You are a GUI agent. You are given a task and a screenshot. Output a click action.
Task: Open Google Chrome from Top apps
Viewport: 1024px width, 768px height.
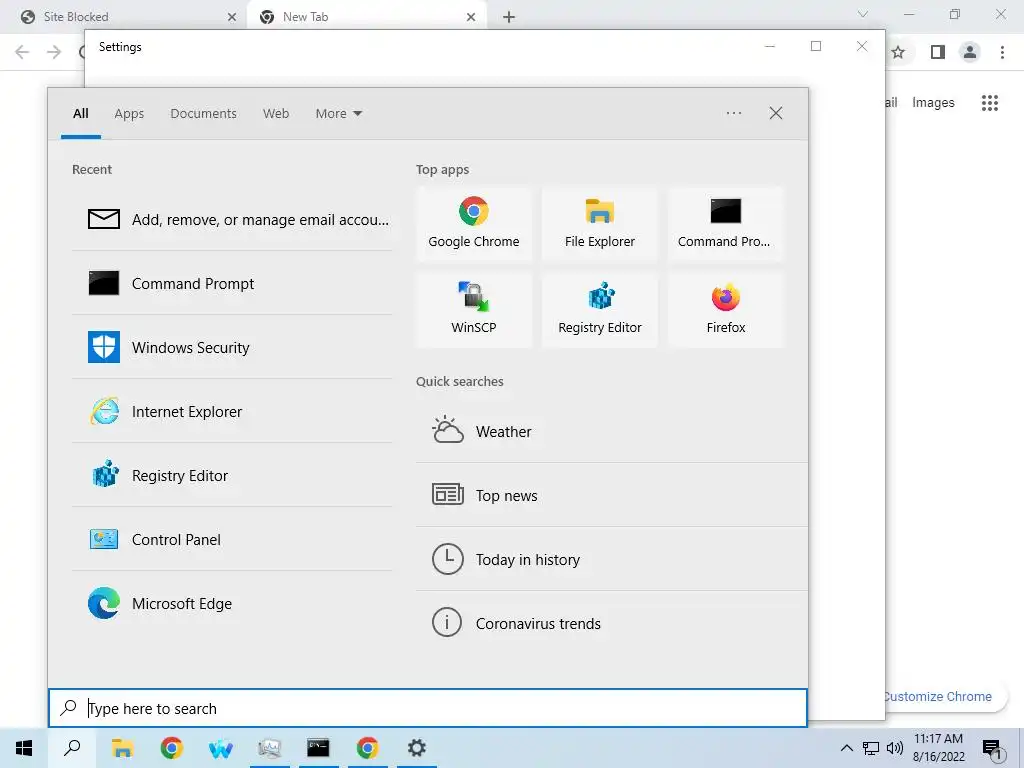473,224
